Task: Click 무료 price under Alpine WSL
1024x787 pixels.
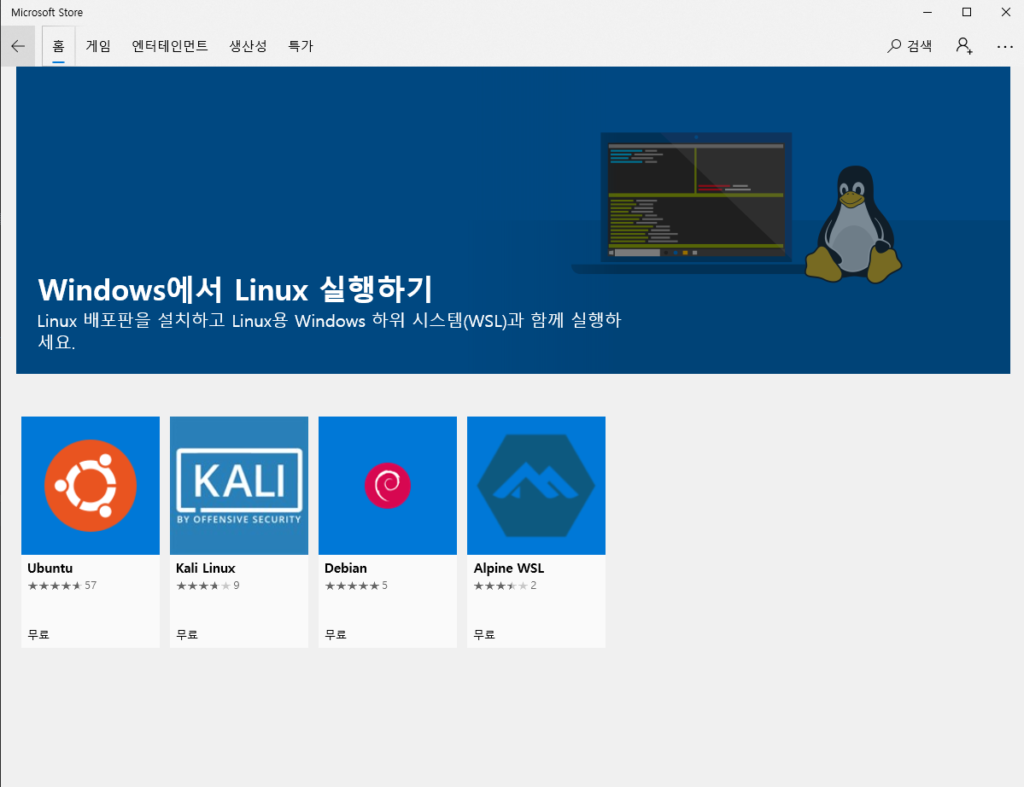Action: [x=484, y=634]
